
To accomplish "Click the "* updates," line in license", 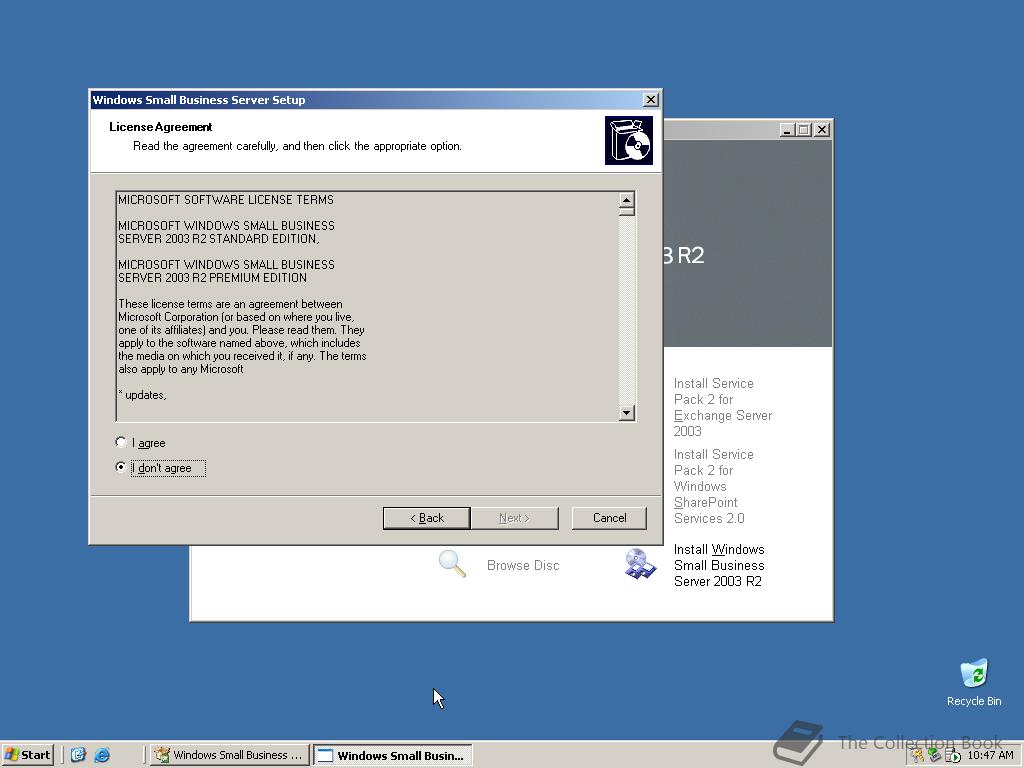I will coord(142,395).
